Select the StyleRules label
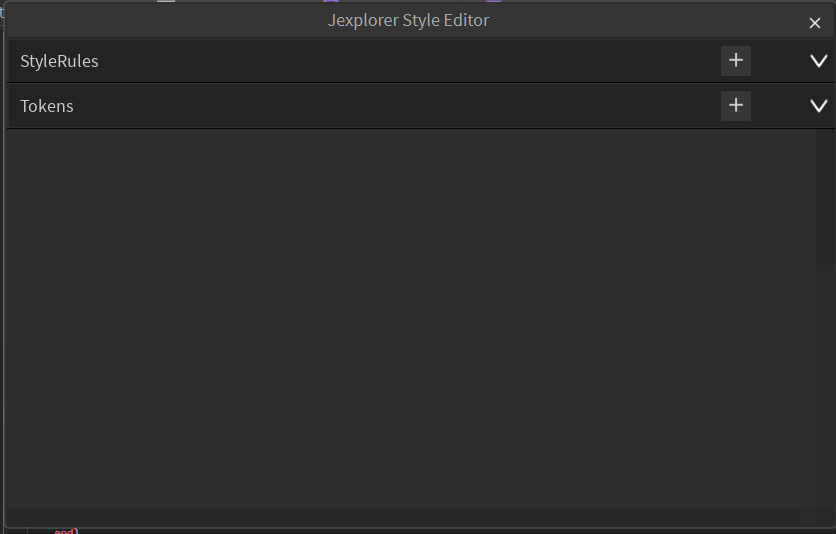This screenshot has height=534, width=836. [59, 61]
